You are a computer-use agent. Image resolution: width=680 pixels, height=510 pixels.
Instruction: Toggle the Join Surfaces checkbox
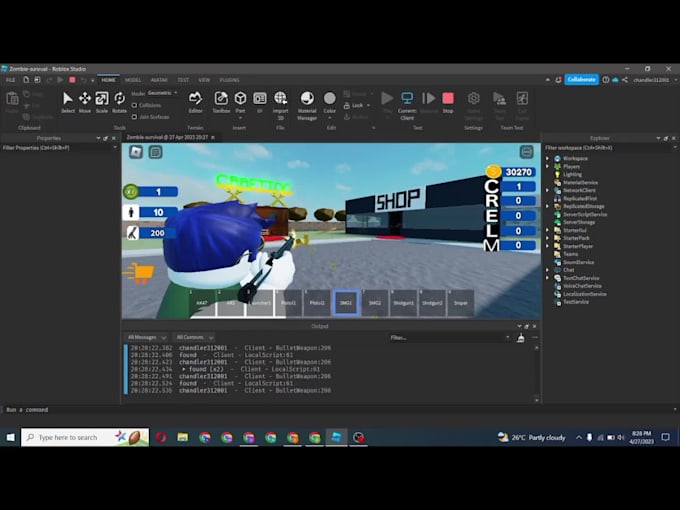pos(134,117)
